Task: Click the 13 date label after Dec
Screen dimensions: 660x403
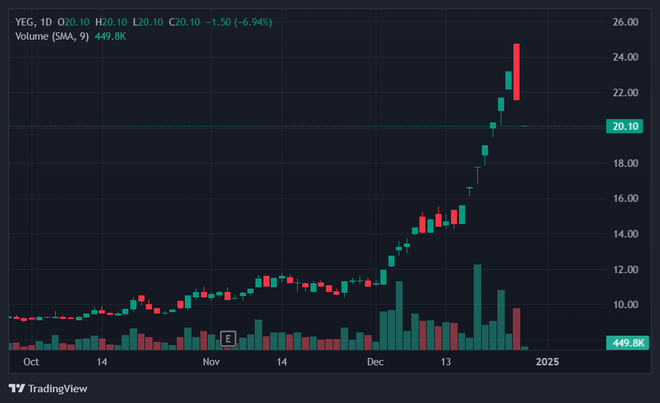Action: 446,362
